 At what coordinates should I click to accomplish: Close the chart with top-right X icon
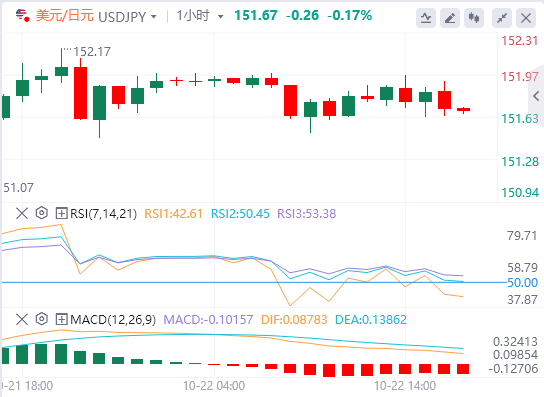point(526,18)
